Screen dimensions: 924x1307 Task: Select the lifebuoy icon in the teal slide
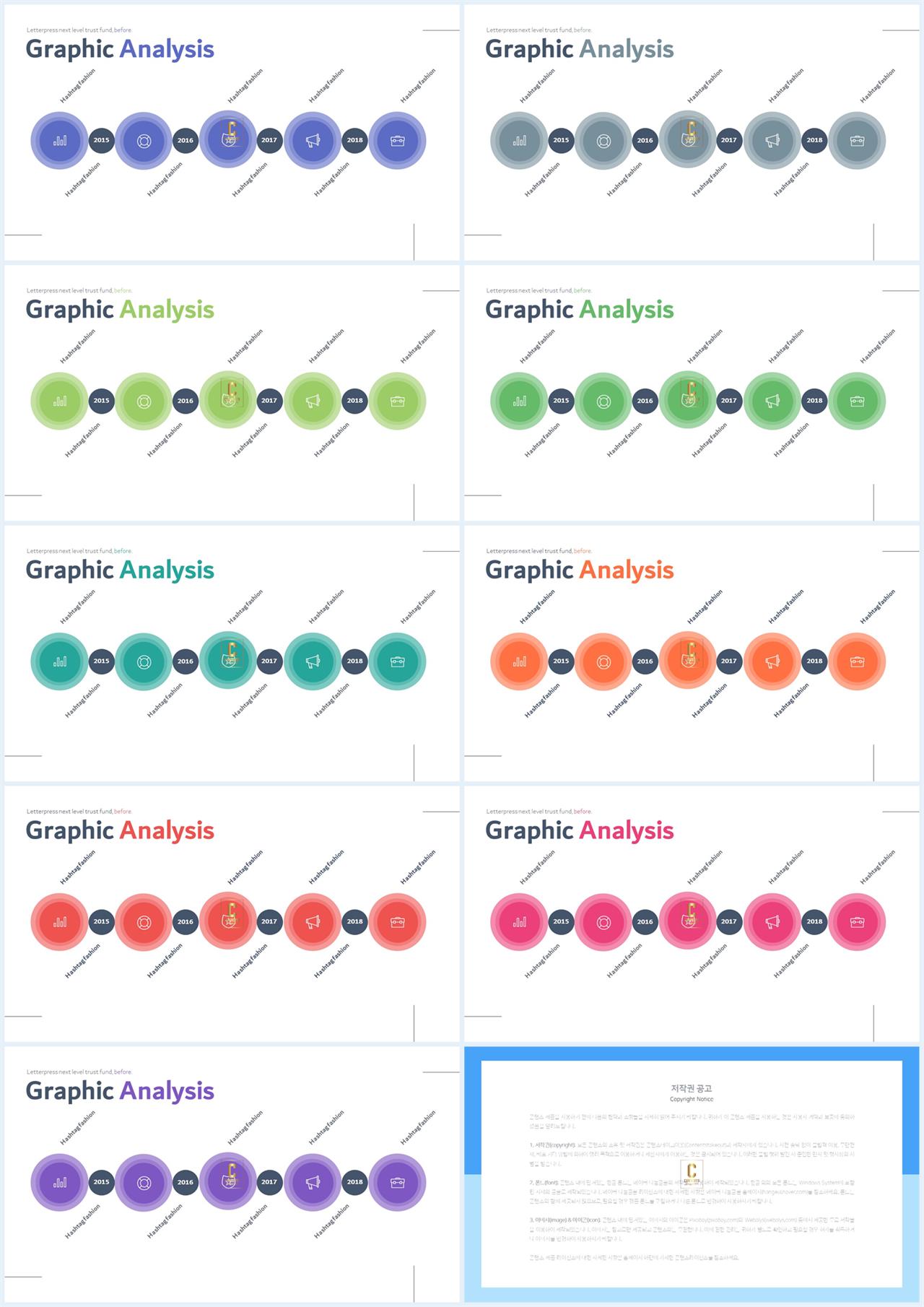pyautogui.click(x=144, y=661)
